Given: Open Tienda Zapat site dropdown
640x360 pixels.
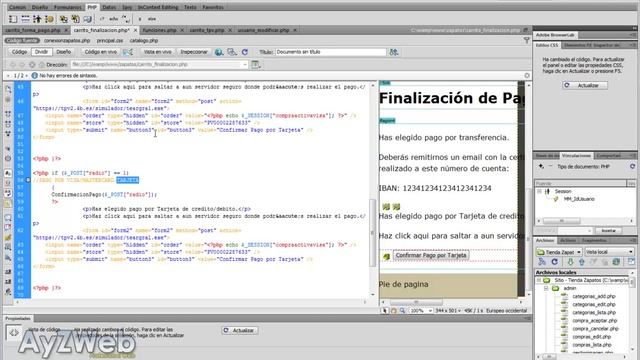Looking at the screenshot, I should tap(559, 252).
